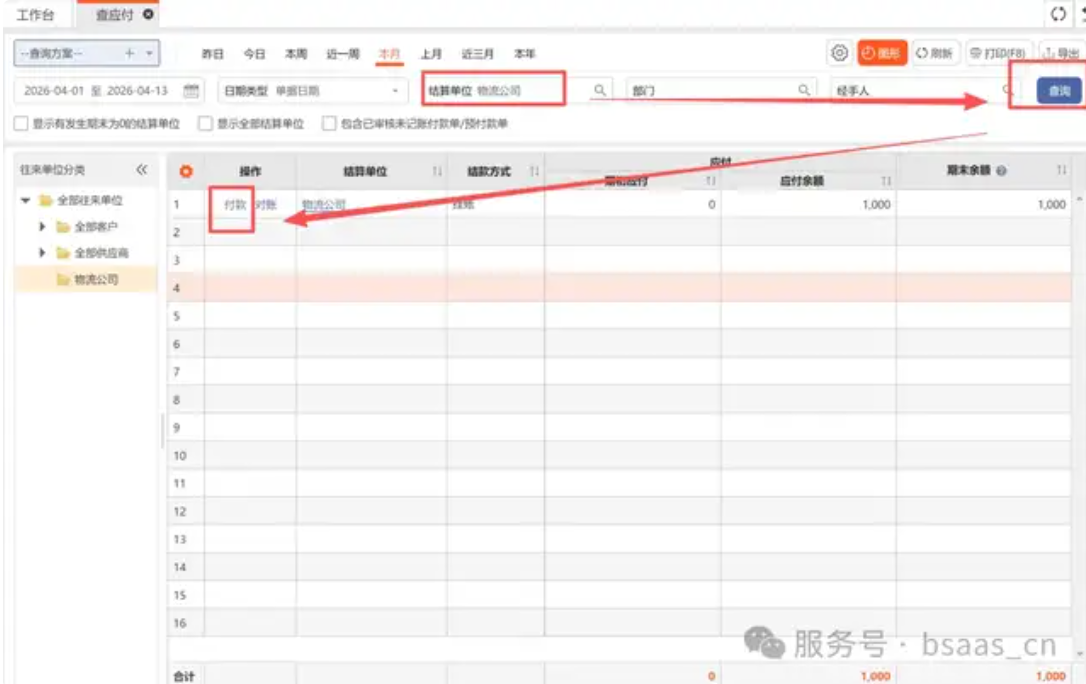Screen dimensions: 1086x684
Task: Open the orange column settings gear in table header
Action: point(186,171)
